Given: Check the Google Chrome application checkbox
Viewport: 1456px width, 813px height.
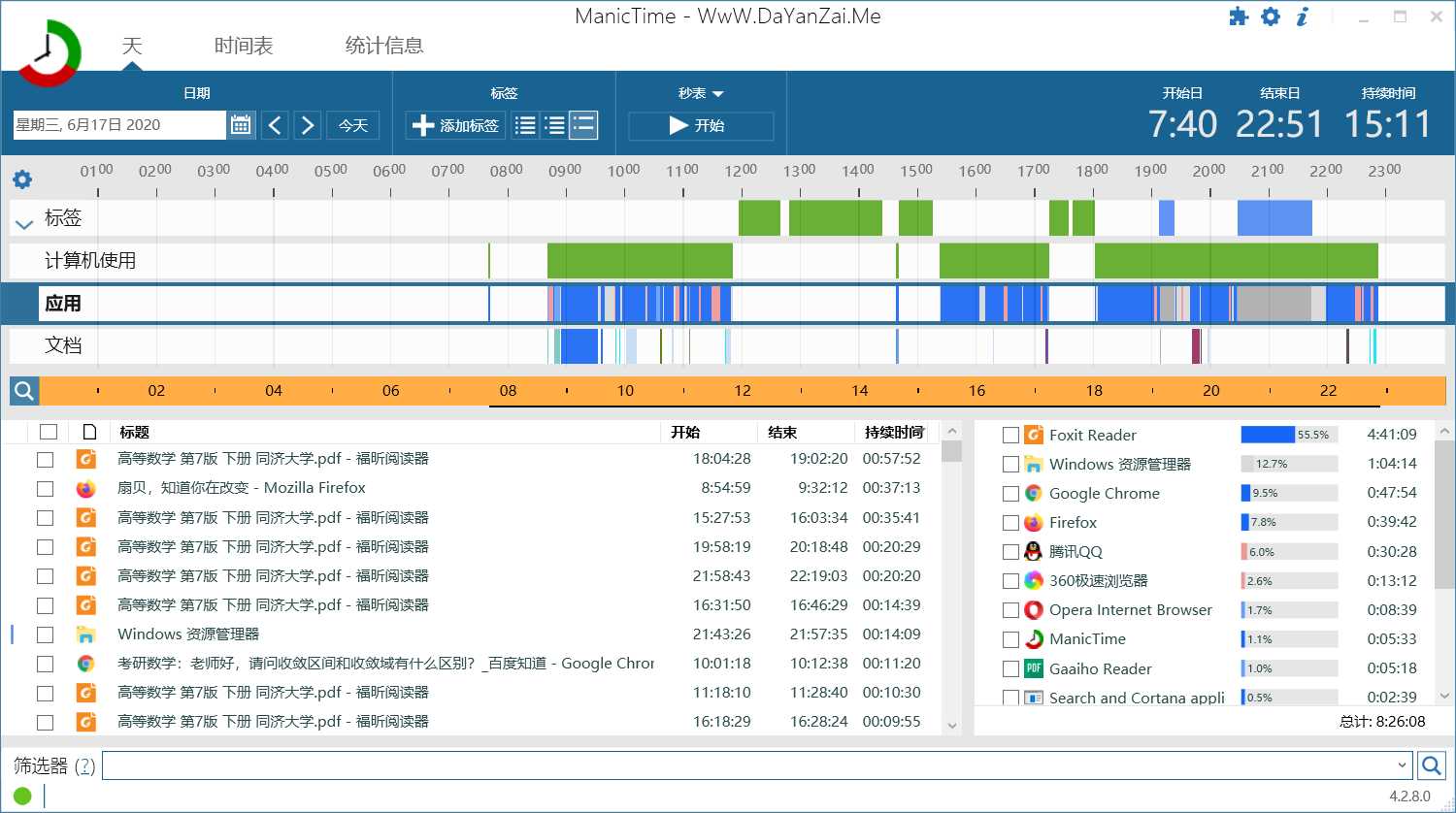Looking at the screenshot, I should 1010,493.
